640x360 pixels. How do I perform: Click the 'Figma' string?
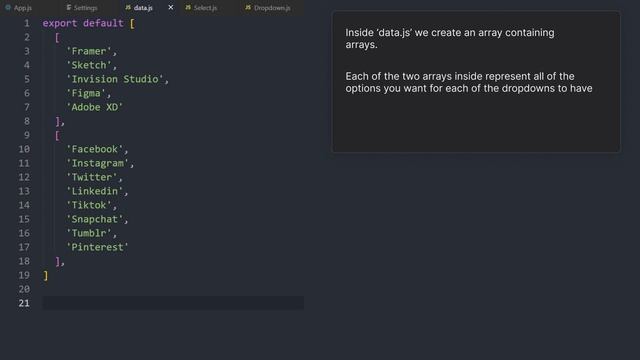pyautogui.click(x=86, y=93)
